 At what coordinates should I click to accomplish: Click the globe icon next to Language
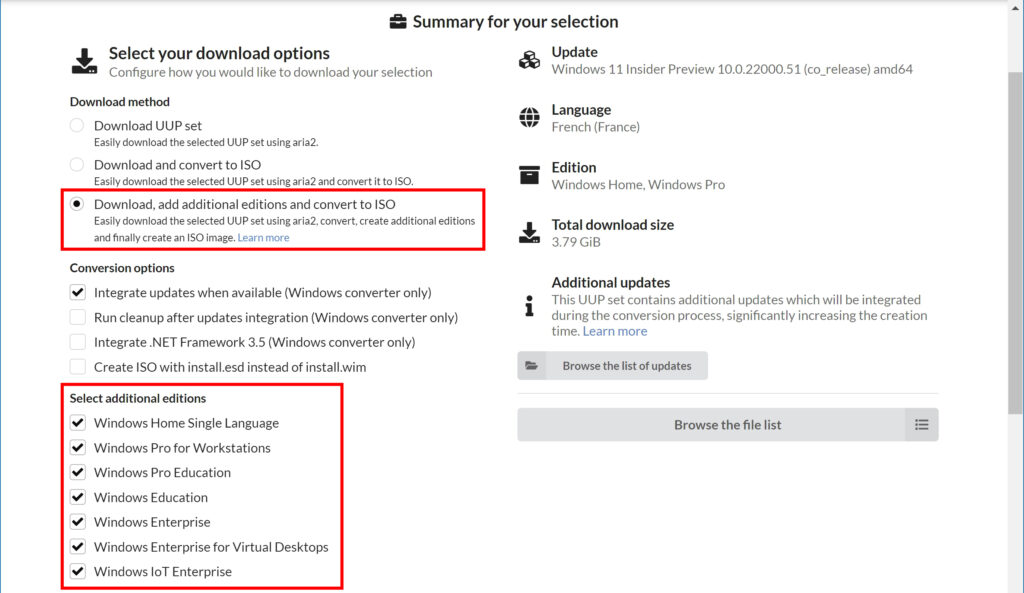pos(529,118)
